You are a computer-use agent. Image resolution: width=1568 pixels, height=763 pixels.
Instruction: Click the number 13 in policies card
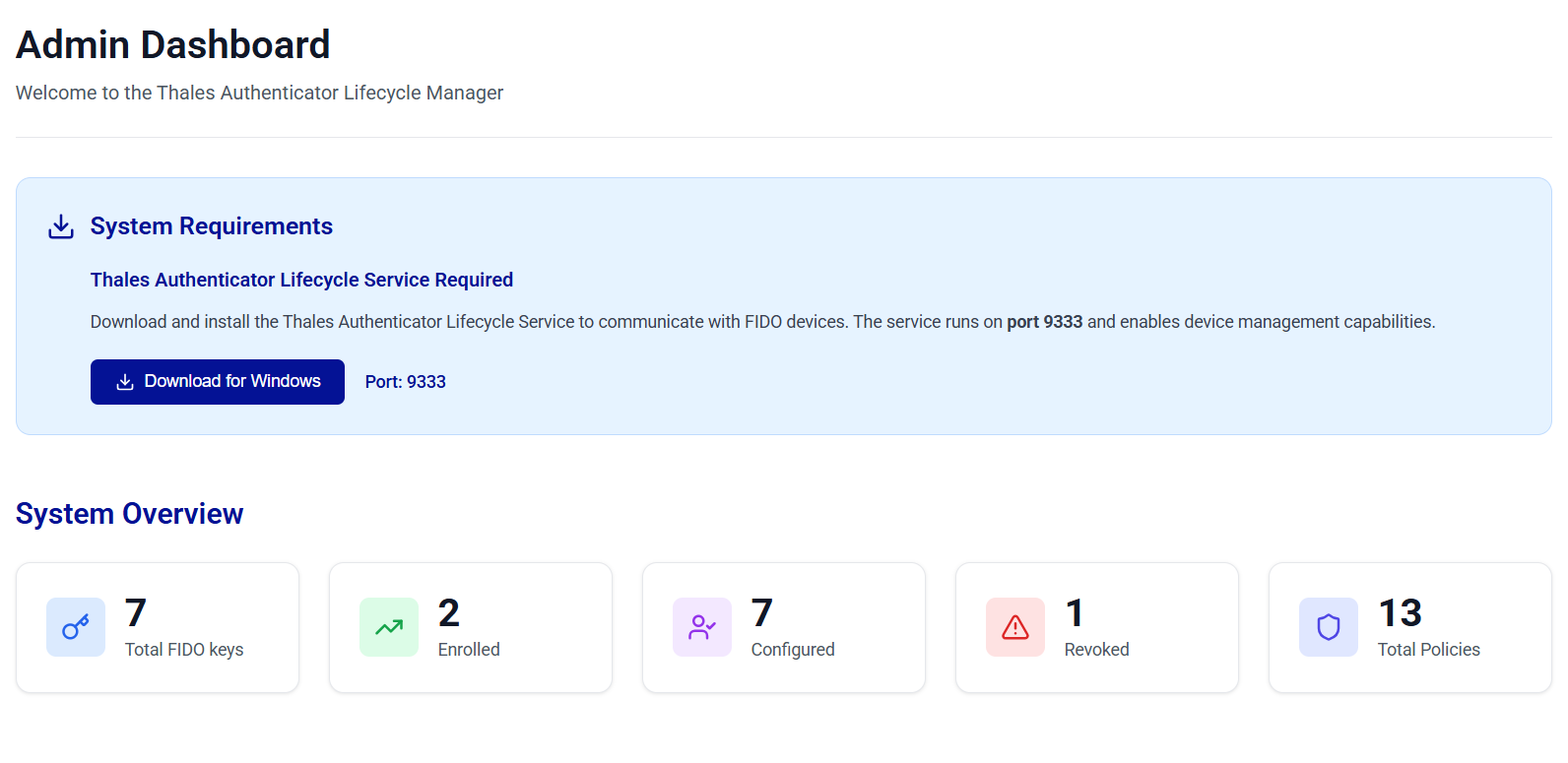point(1400,613)
